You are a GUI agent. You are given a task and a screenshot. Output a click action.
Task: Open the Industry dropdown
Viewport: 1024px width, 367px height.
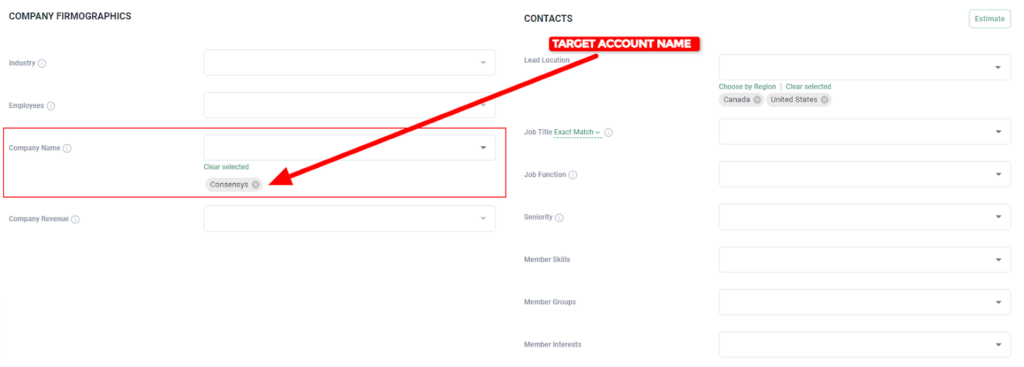tap(349, 63)
